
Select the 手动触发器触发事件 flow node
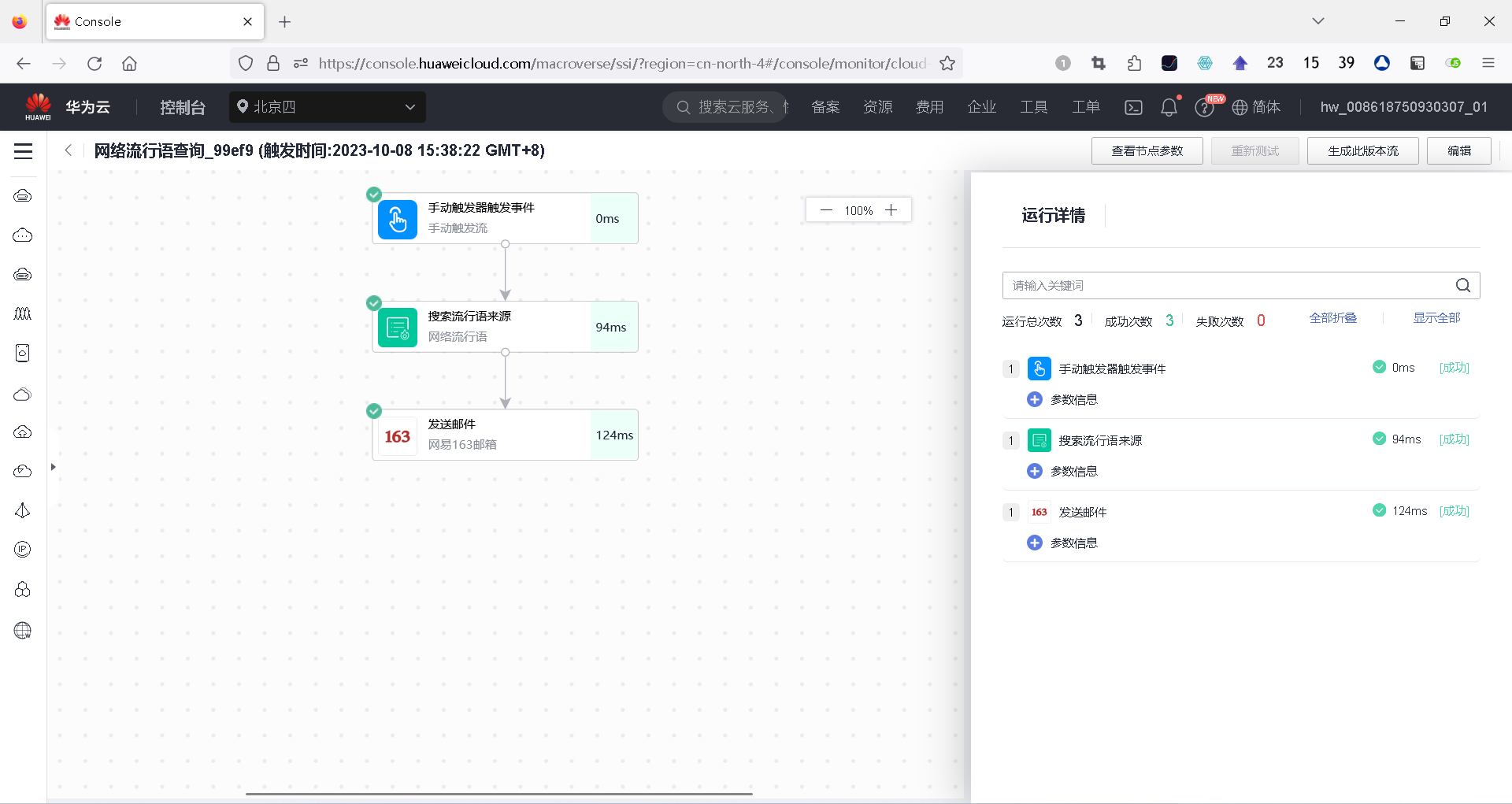tap(505, 218)
